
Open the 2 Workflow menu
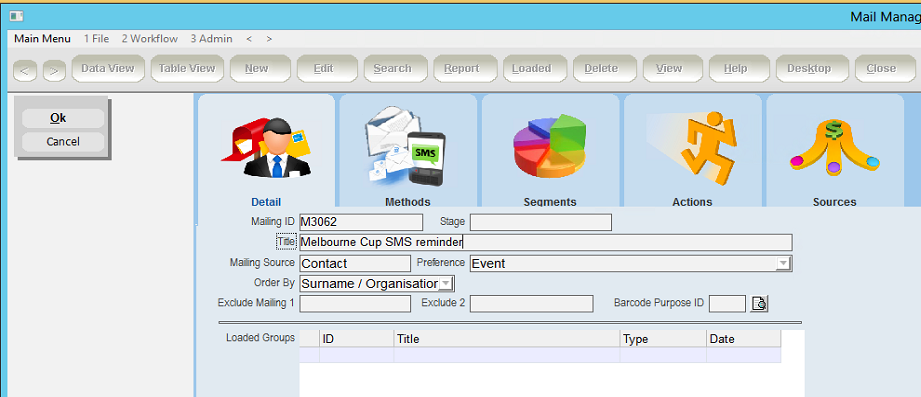coord(150,39)
